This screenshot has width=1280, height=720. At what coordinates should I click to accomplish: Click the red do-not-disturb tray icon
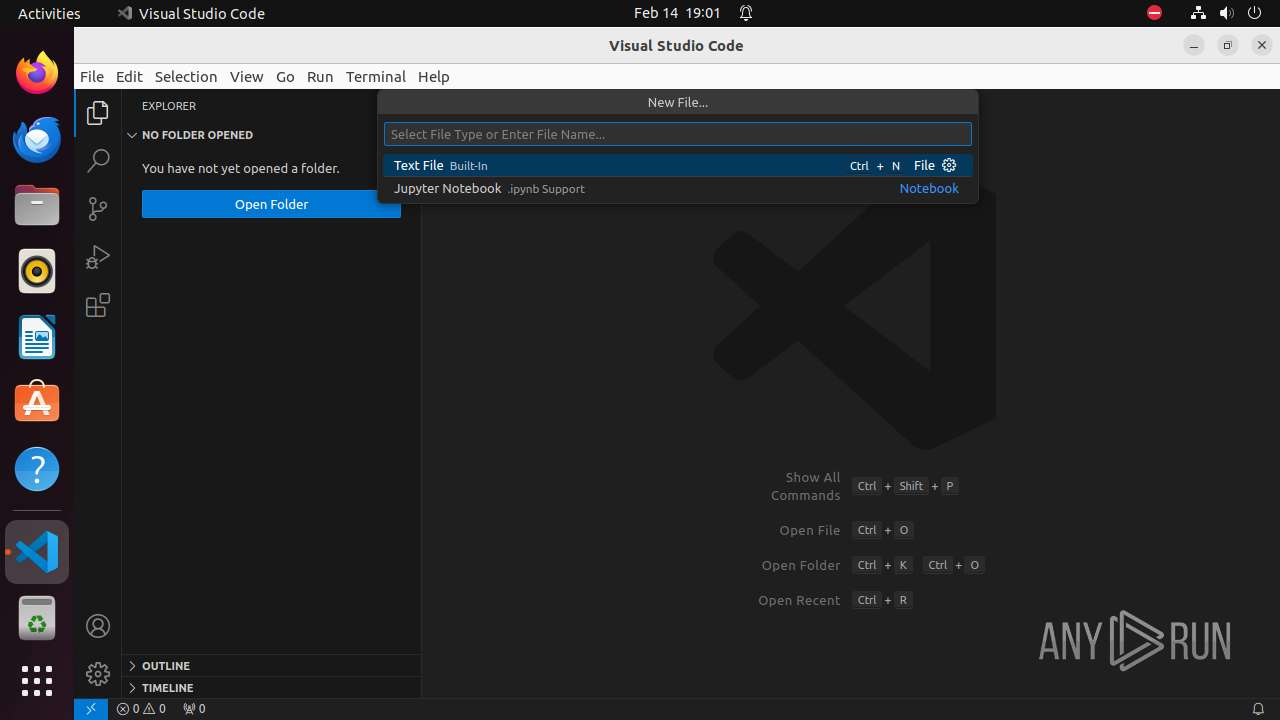click(x=1154, y=13)
